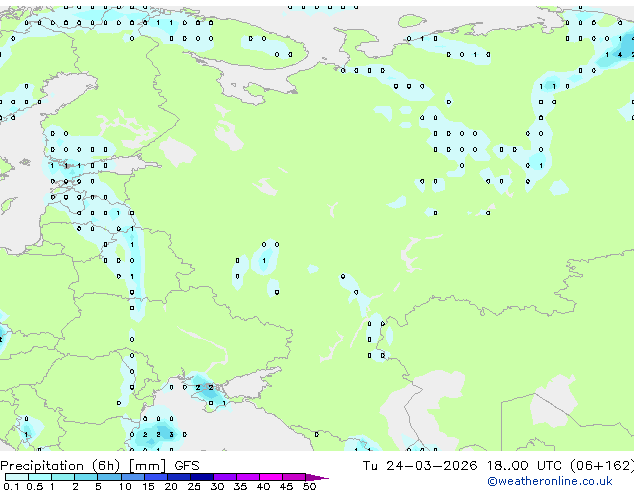Click the 10–15 mm legend color segment

point(132,477)
